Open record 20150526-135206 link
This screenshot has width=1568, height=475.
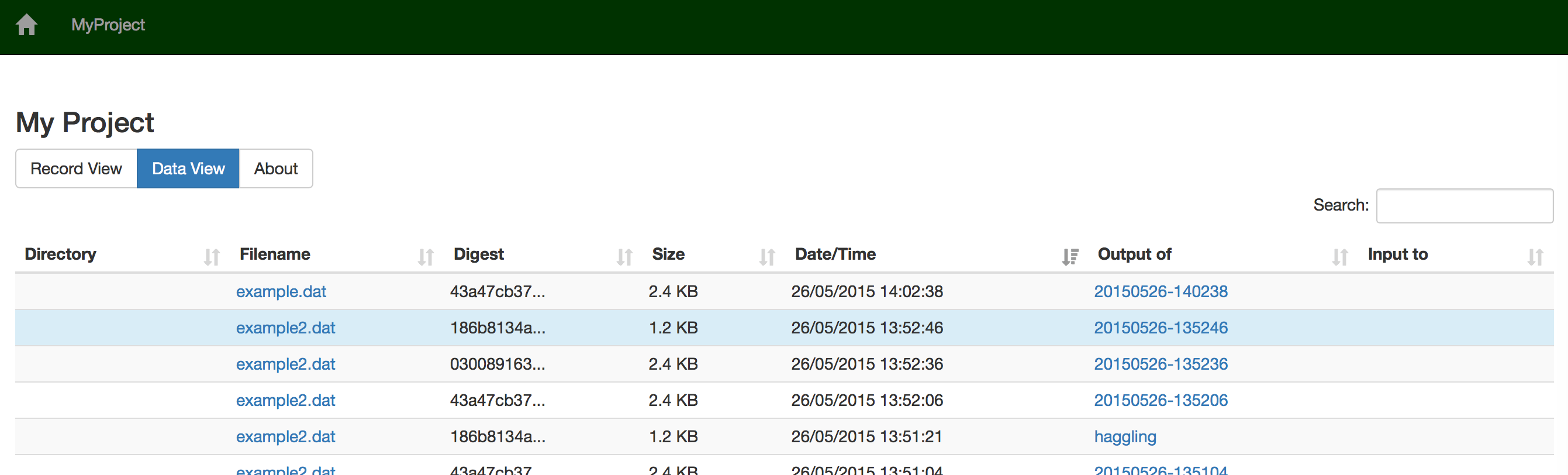1161,400
